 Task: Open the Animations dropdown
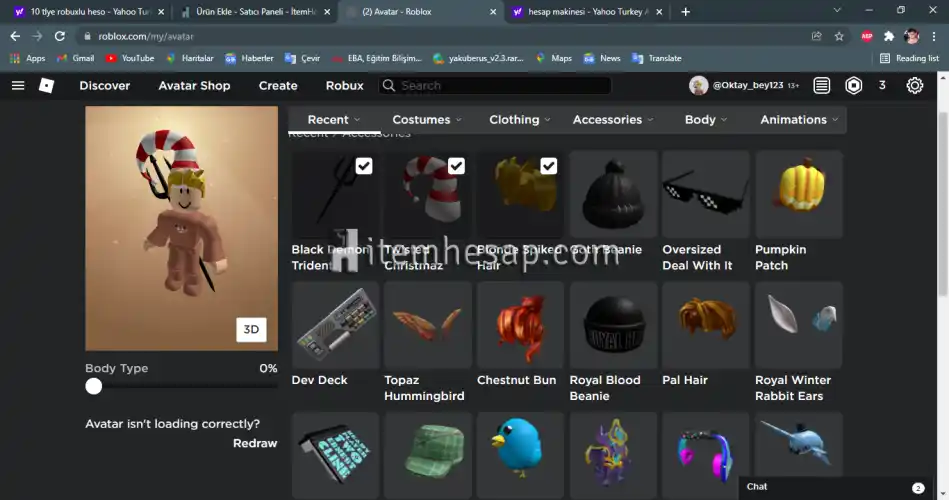tap(799, 120)
